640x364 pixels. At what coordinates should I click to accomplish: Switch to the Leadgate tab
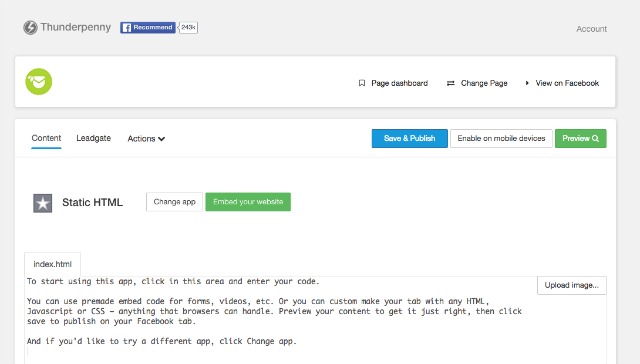coord(93,138)
